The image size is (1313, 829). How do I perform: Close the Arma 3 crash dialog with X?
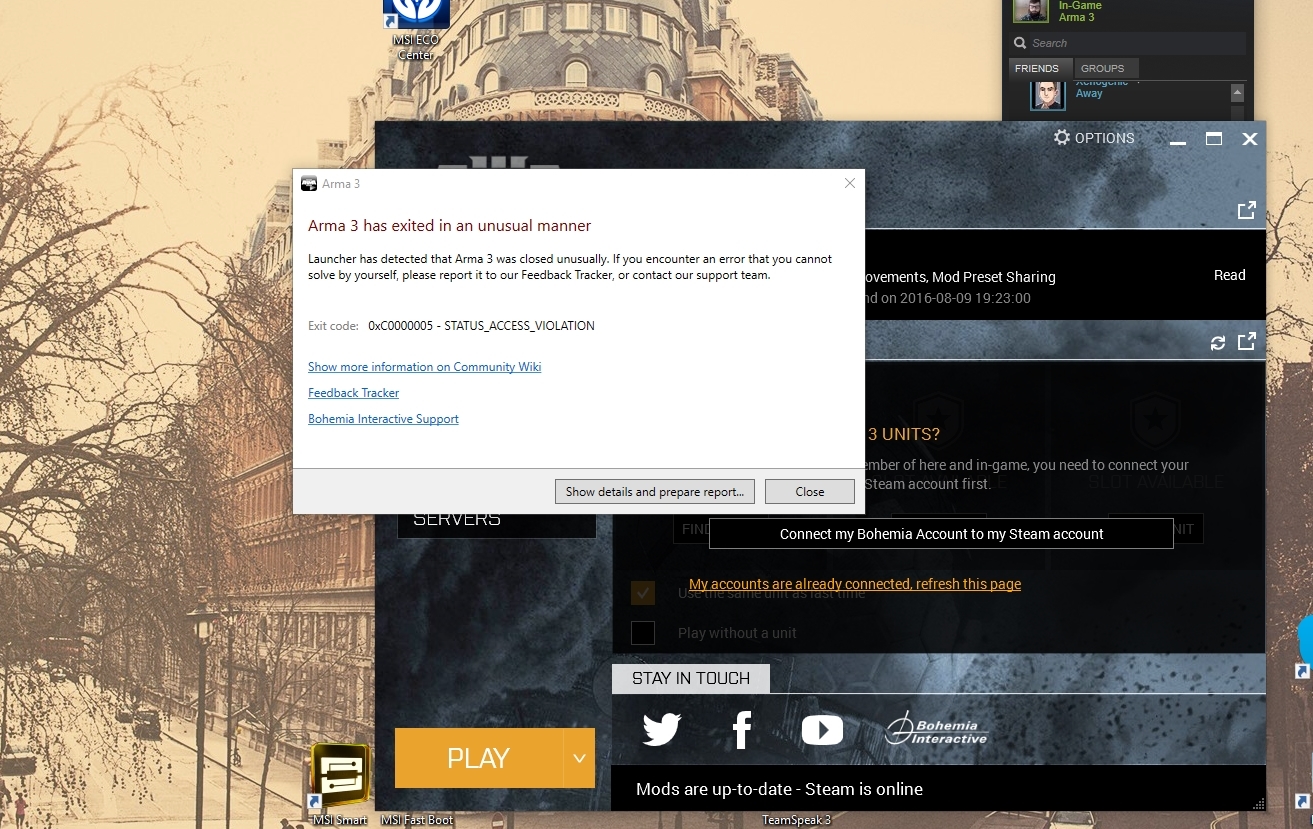pyautogui.click(x=849, y=183)
